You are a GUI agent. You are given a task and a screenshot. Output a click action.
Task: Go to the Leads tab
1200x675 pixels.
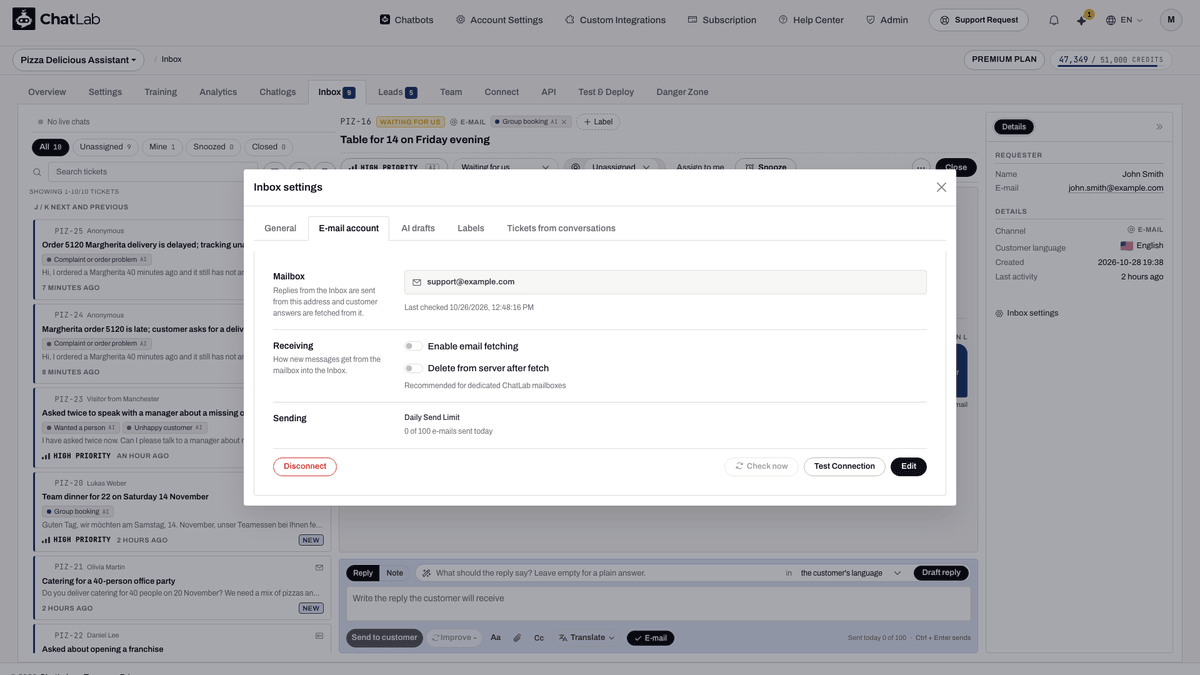[x=397, y=92]
